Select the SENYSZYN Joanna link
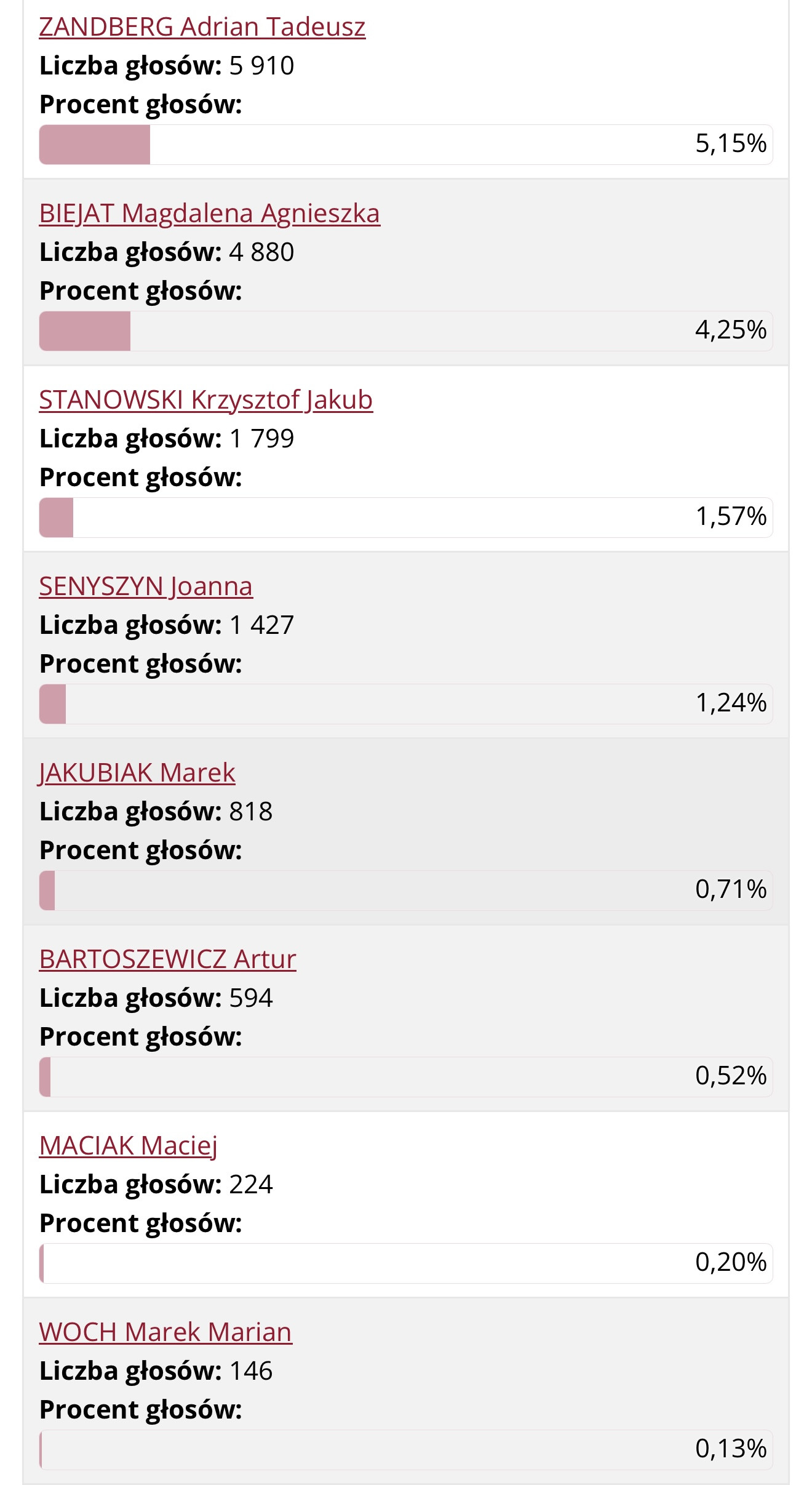 coord(146,586)
